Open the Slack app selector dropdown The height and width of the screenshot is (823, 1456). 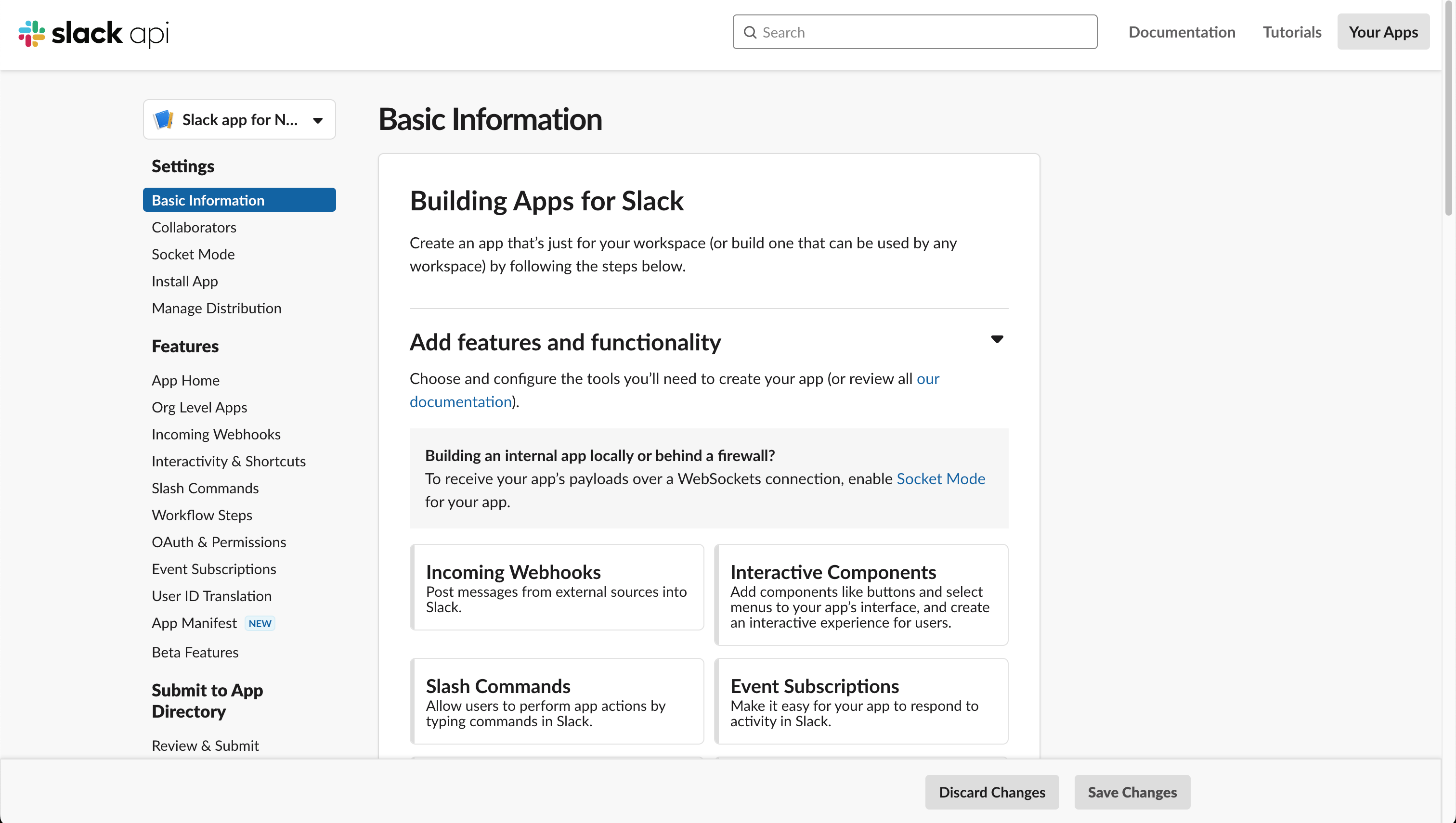tap(318, 120)
